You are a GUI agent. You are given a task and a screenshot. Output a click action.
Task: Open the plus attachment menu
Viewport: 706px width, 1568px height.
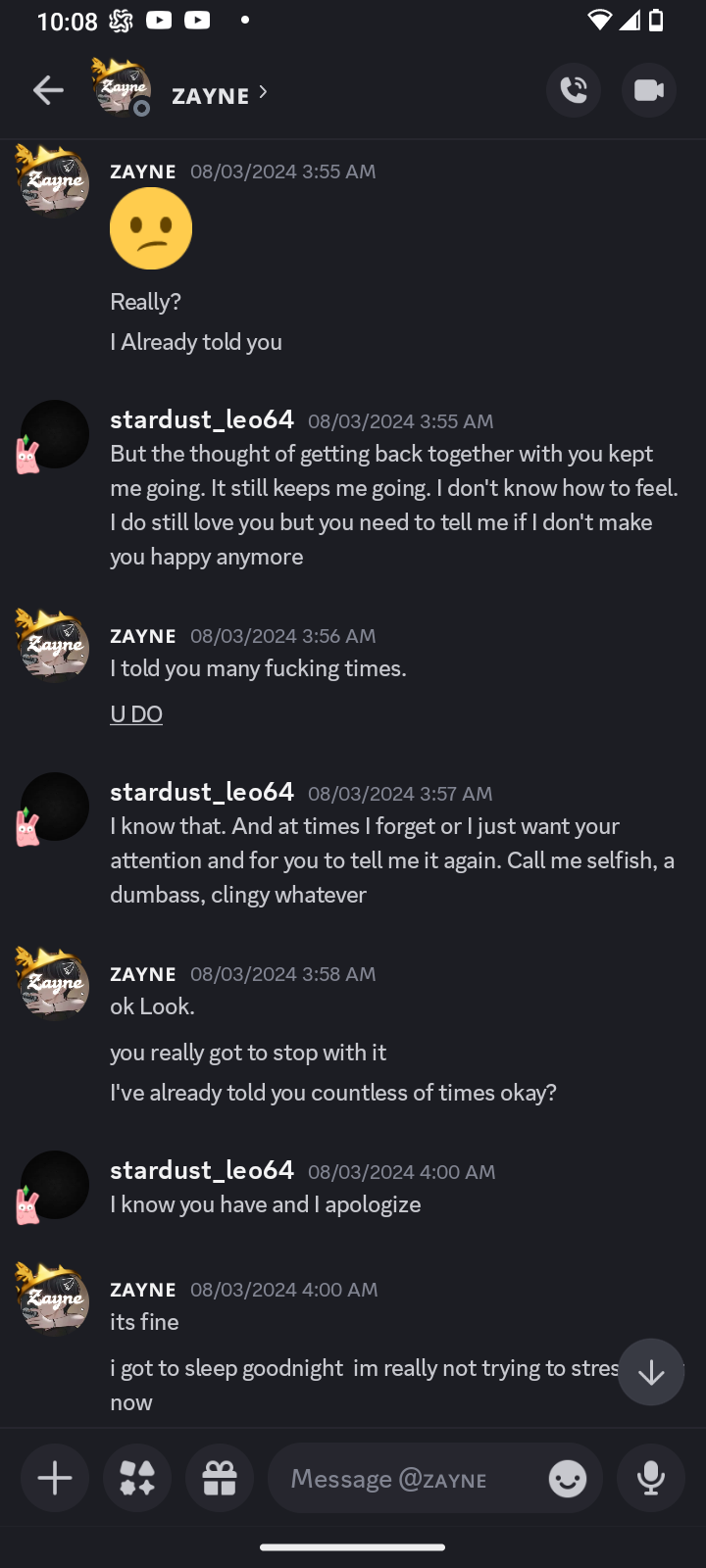point(55,1478)
